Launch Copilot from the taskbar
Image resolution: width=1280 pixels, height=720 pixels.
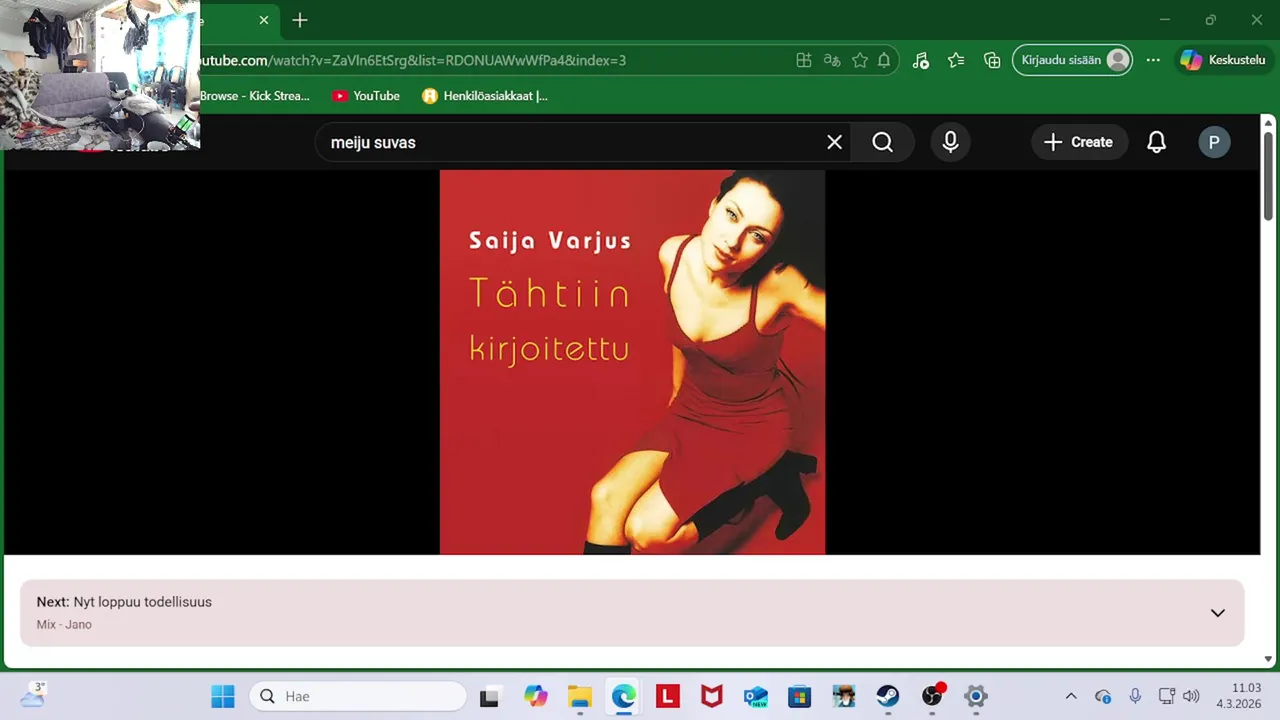[x=536, y=696]
